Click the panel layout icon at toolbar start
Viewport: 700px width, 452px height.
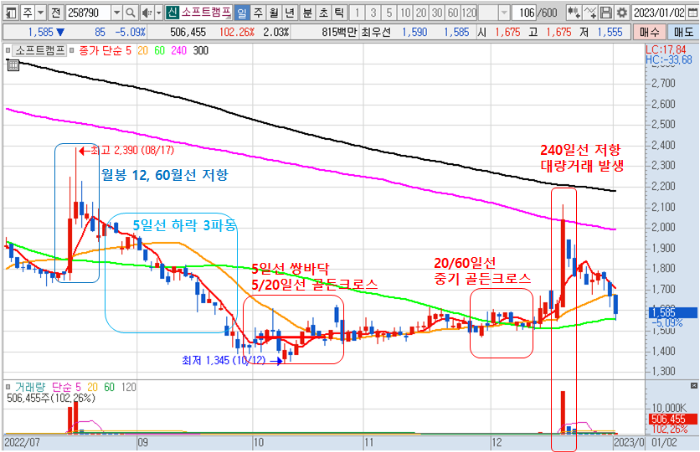tap(11, 13)
